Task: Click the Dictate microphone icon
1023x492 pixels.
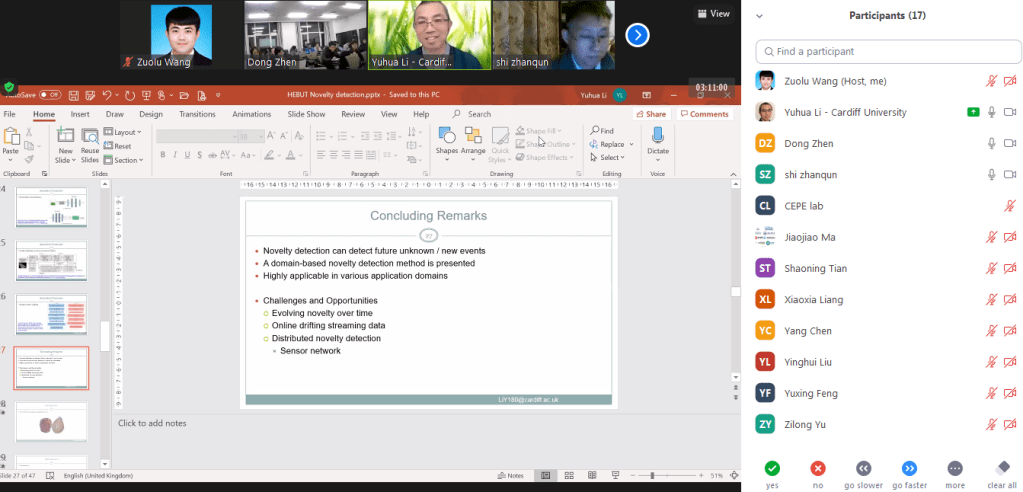Action: pyautogui.click(x=658, y=136)
